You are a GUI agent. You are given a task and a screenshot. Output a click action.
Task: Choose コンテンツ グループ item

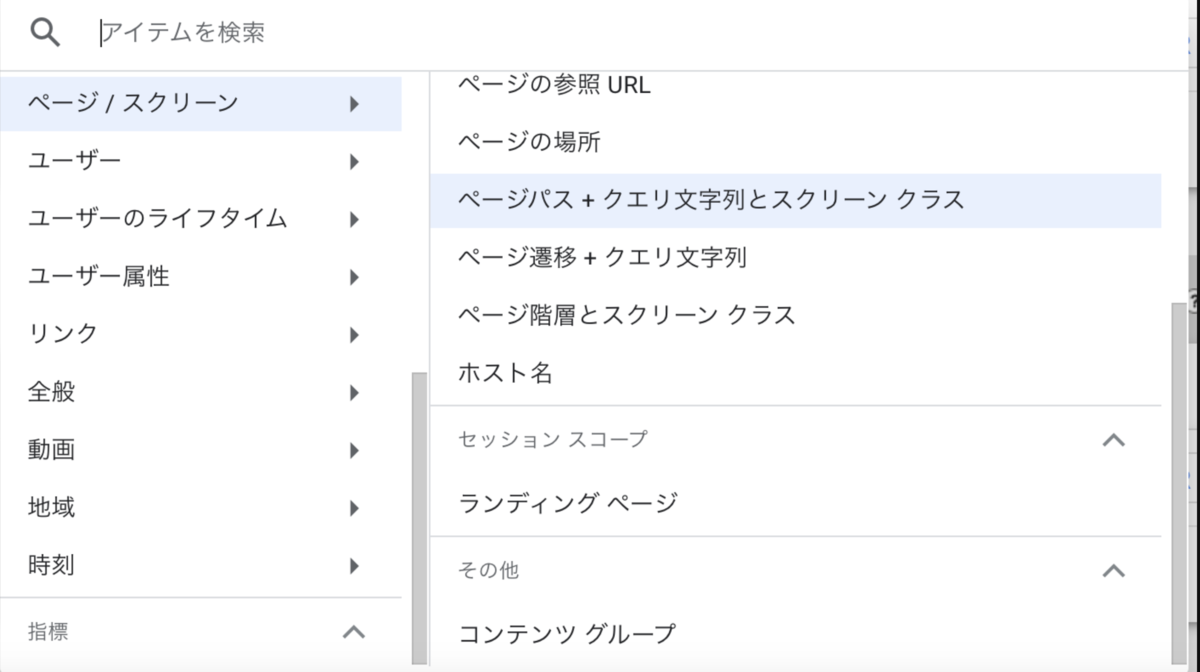tap(795, 633)
